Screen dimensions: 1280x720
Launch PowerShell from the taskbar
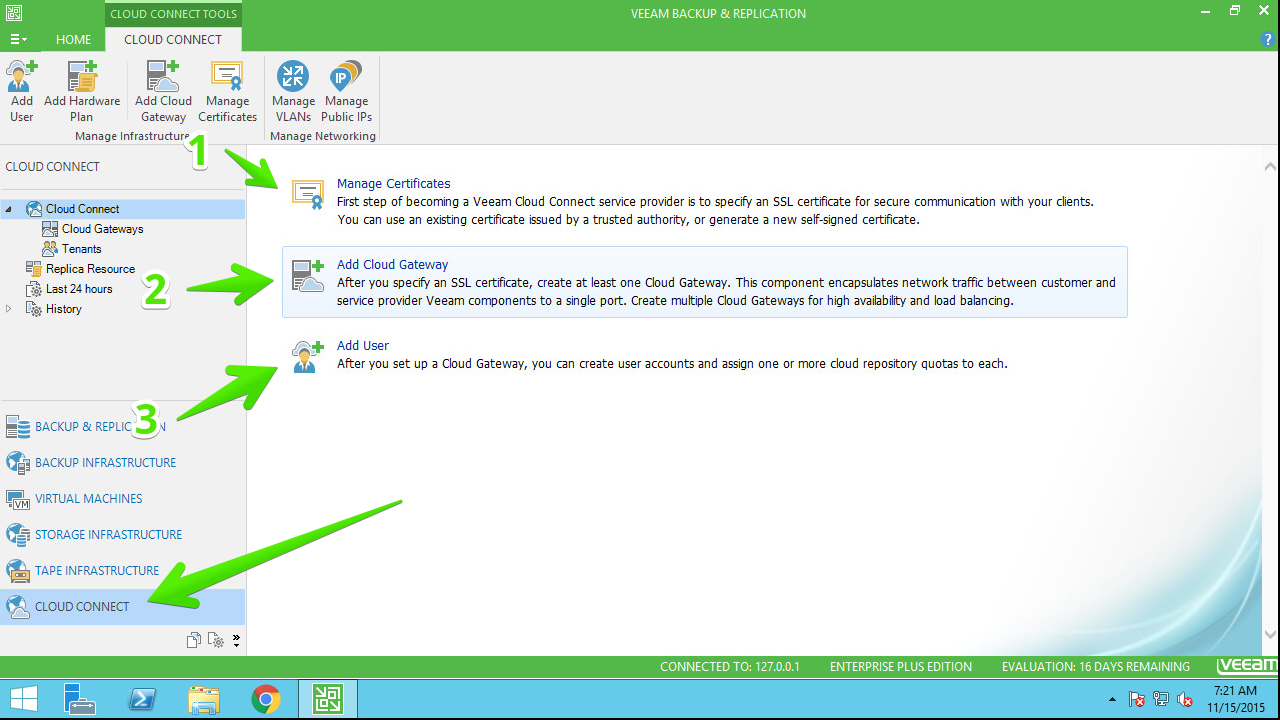141,699
